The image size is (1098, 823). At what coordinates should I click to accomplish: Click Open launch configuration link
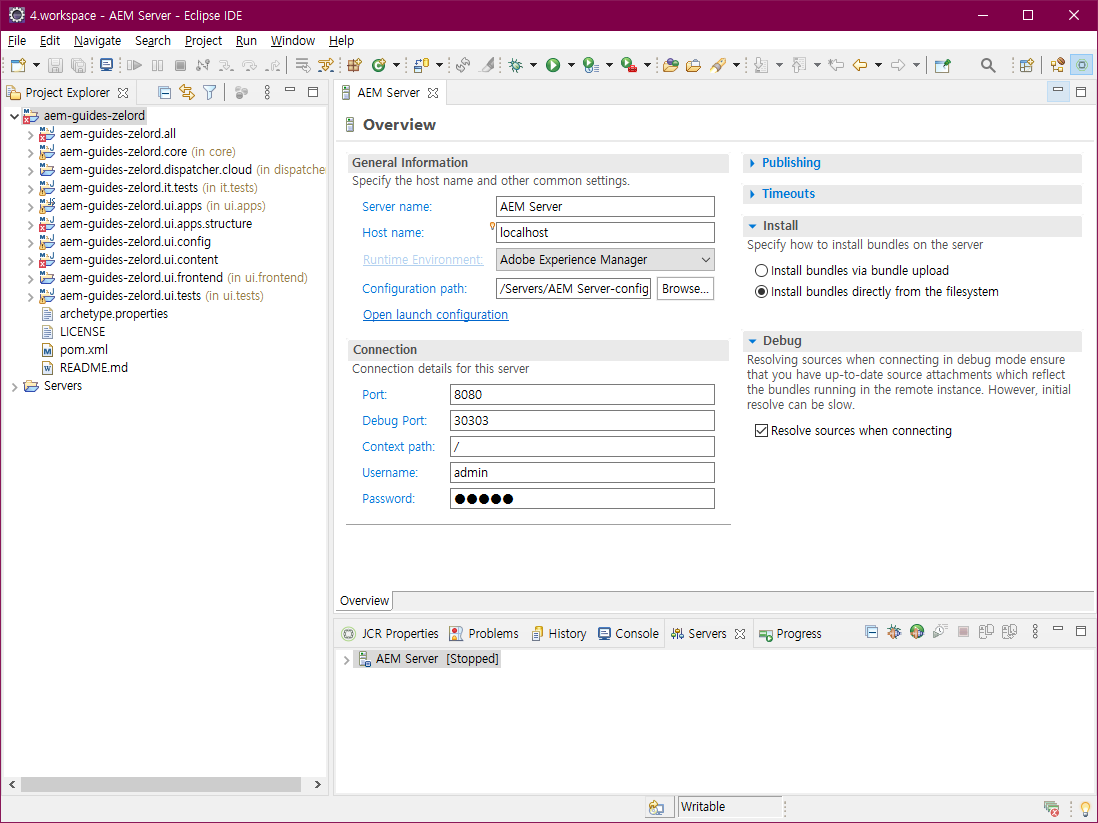pos(436,314)
